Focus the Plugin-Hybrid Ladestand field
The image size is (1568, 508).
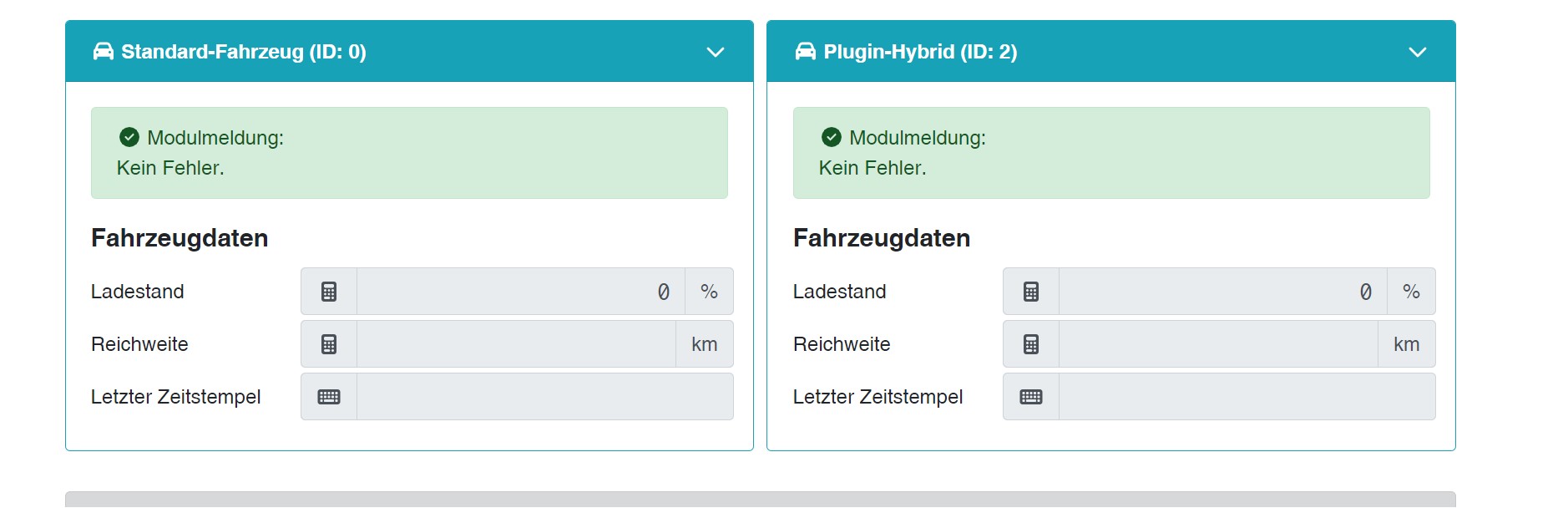(1222, 292)
